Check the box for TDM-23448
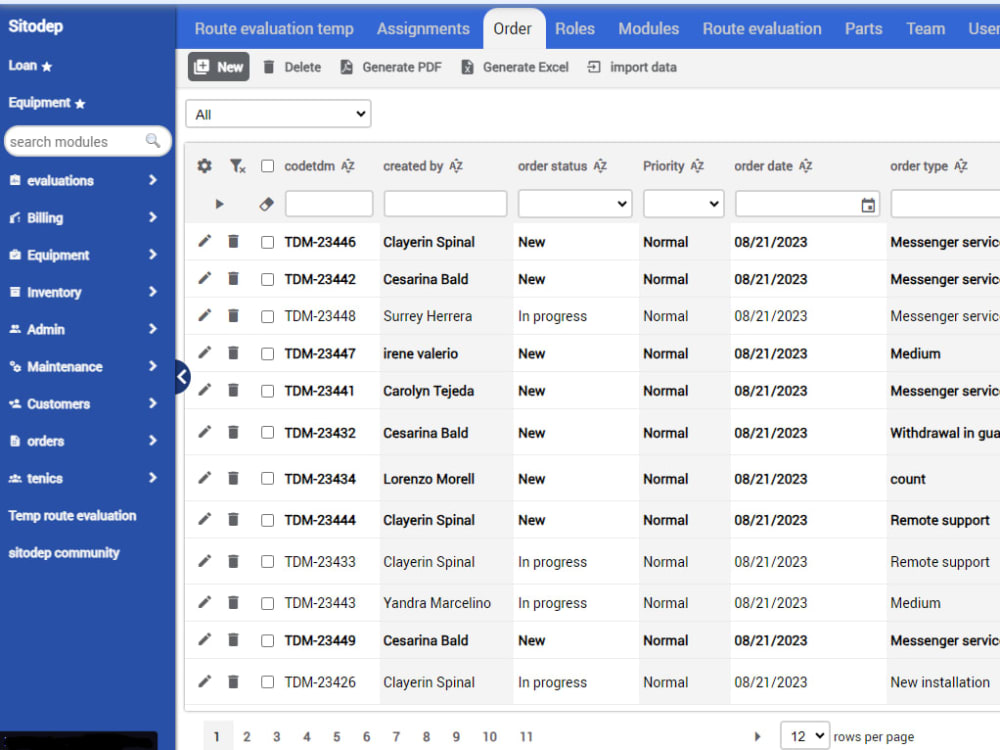1000x750 pixels. [x=267, y=316]
